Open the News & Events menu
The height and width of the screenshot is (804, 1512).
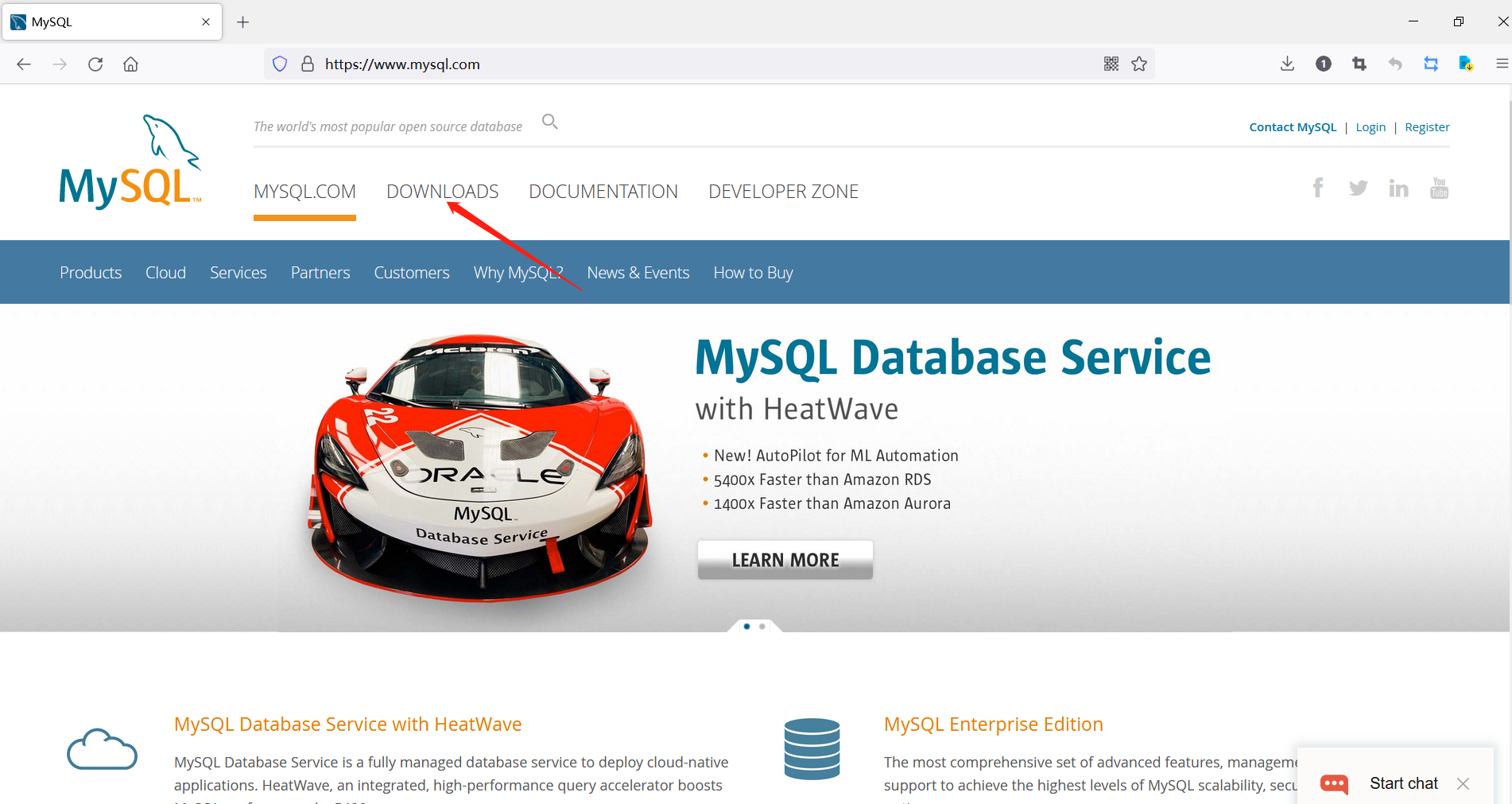638,273
